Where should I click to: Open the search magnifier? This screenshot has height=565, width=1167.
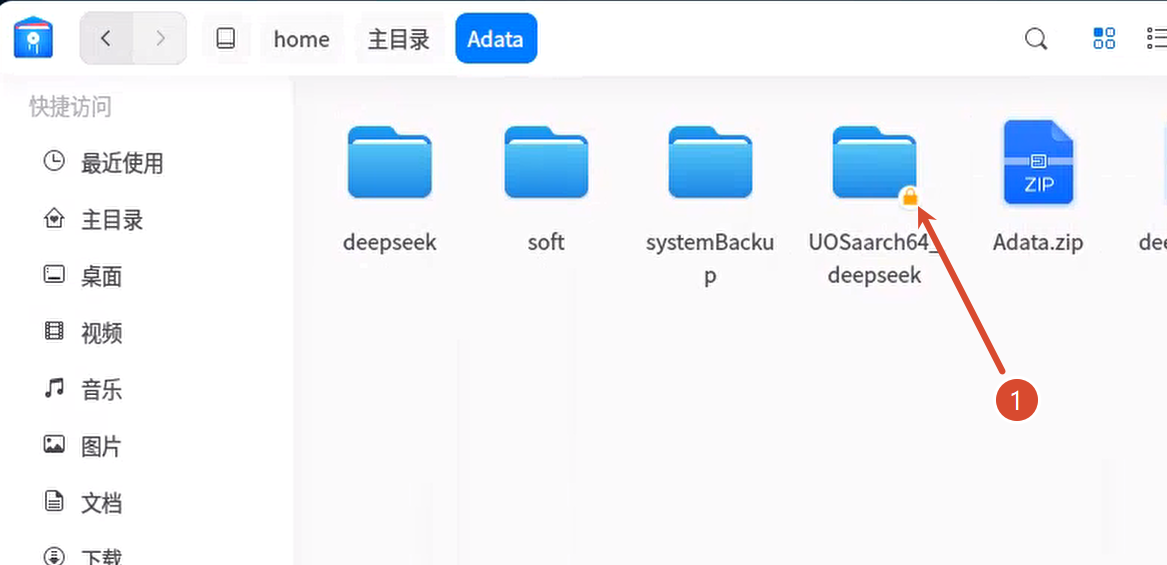pos(1036,39)
